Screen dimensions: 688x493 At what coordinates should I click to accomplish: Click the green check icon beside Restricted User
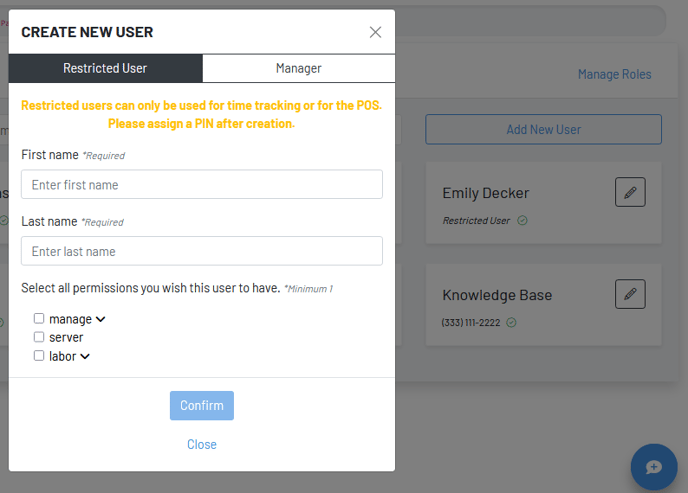tap(522, 220)
